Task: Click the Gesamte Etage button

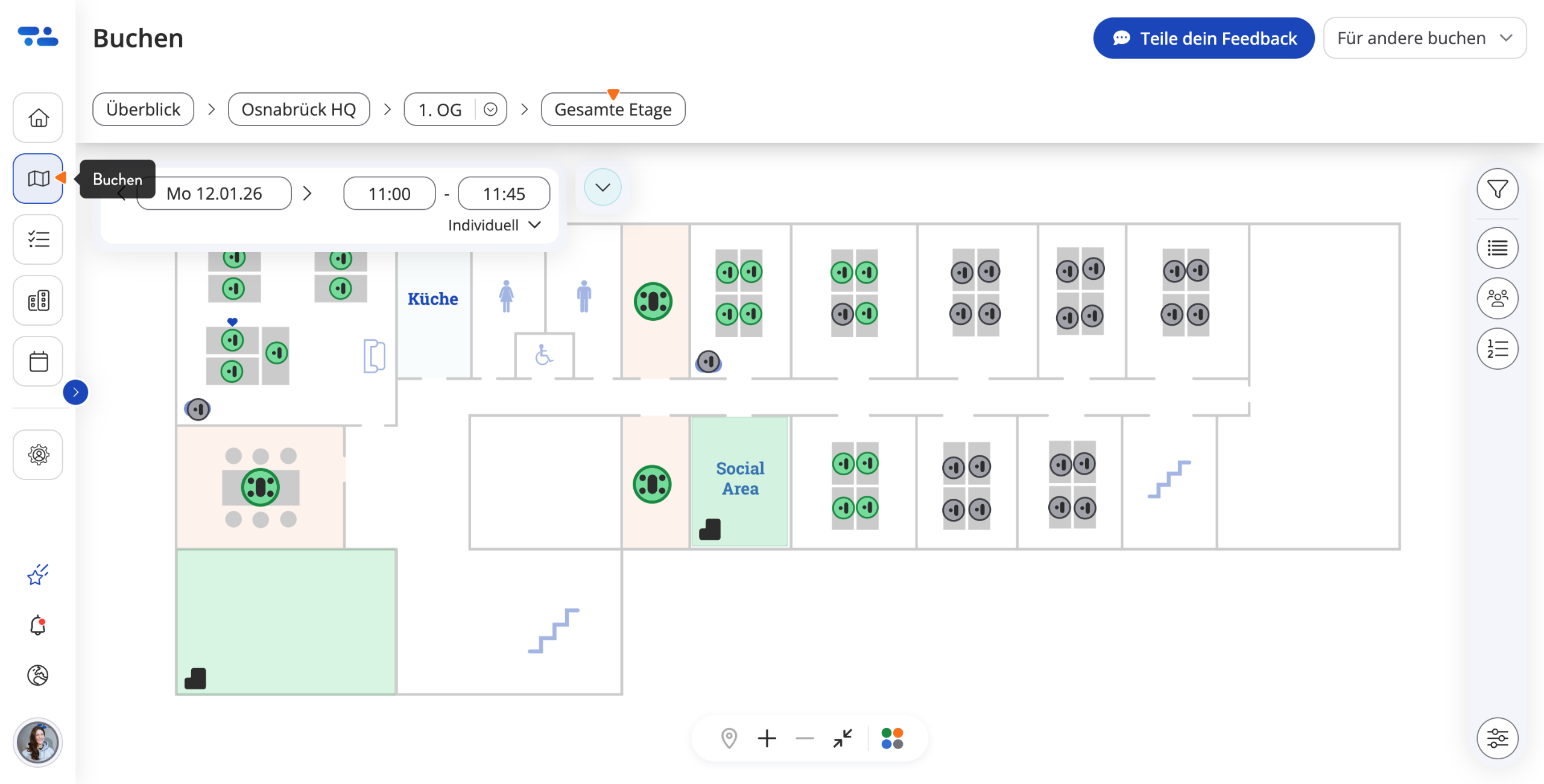Action: click(613, 109)
